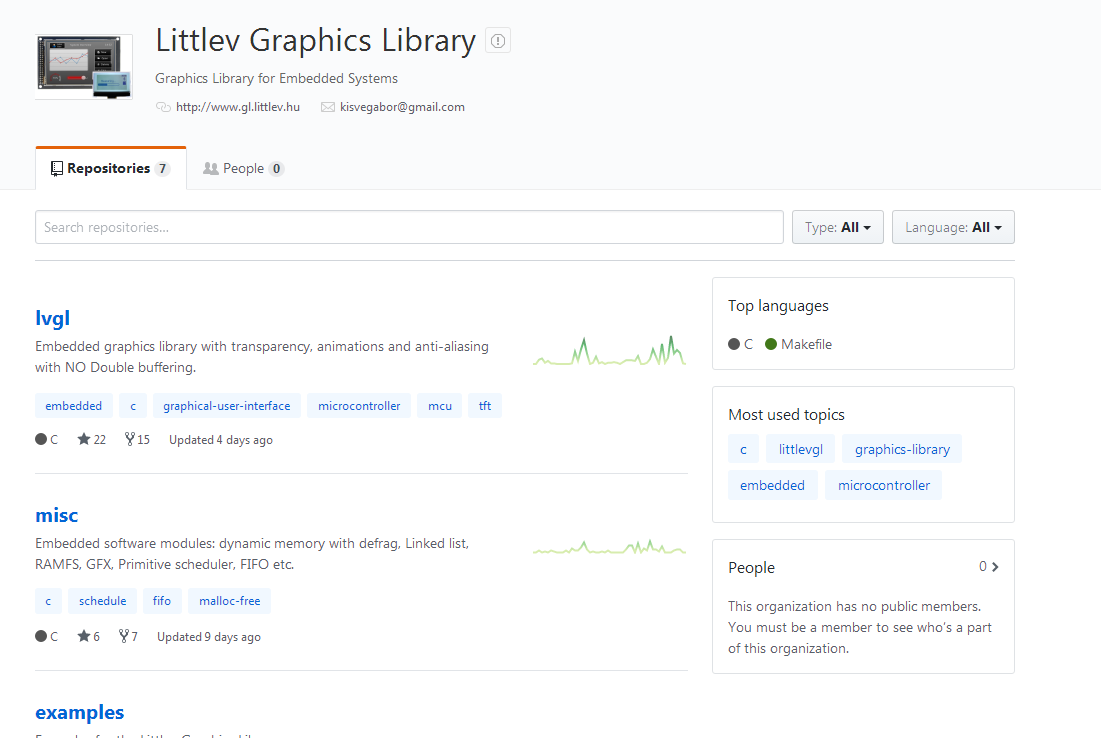Filter by Makefile in Top languages
1101x738 pixels.
pos(798,344)
